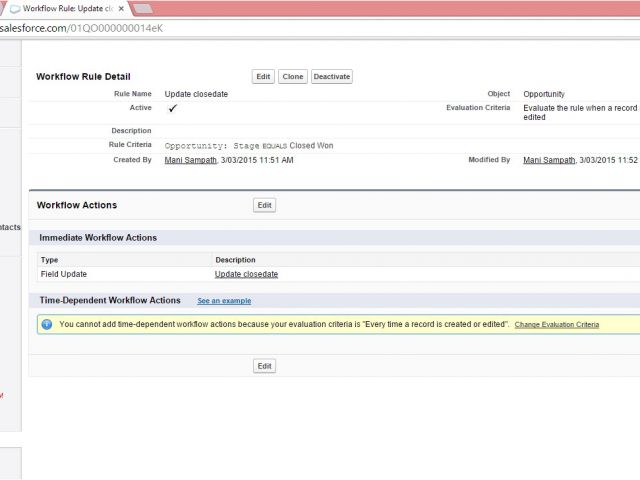Clone the workflow rule

click(293, 77)
